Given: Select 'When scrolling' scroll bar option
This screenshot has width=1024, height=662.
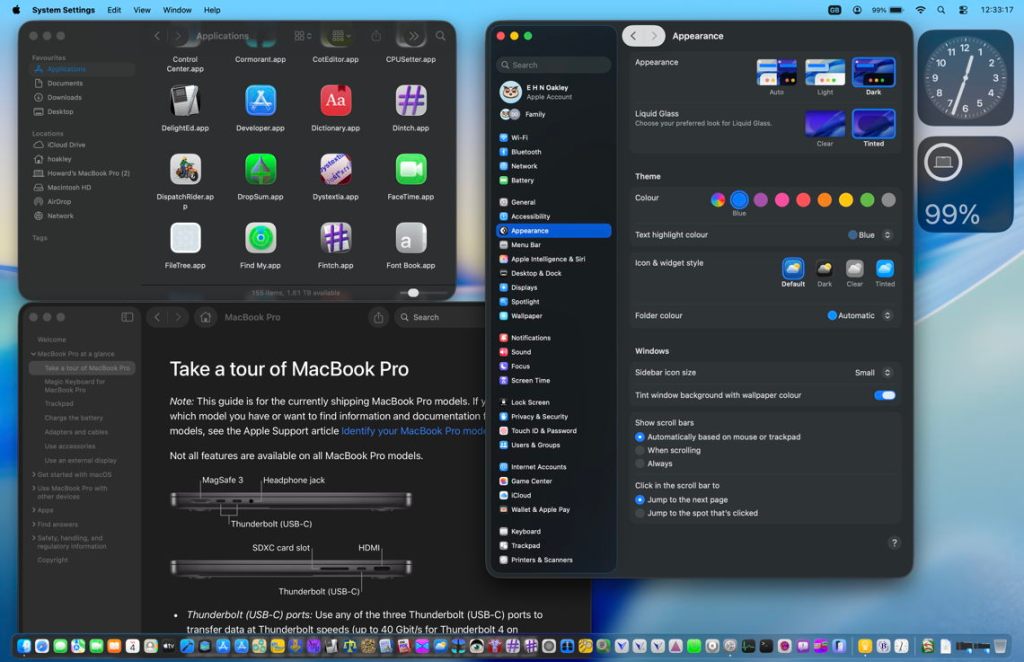Looking at the screenshot, I should pyautogui.click(x=640, y=450).
